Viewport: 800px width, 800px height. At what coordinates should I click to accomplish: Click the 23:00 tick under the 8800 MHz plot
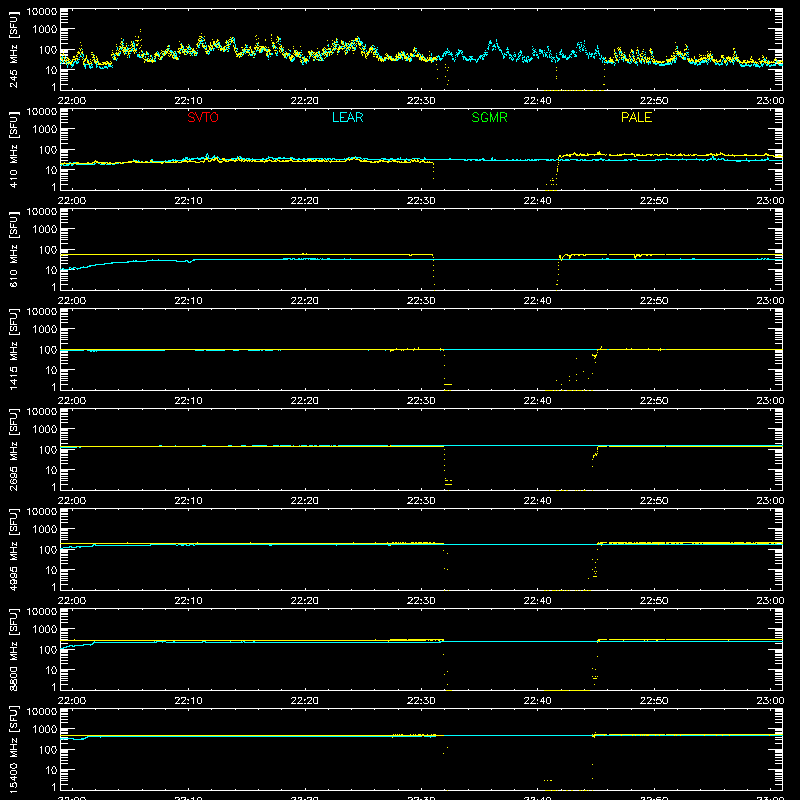[x=770, y=701]
